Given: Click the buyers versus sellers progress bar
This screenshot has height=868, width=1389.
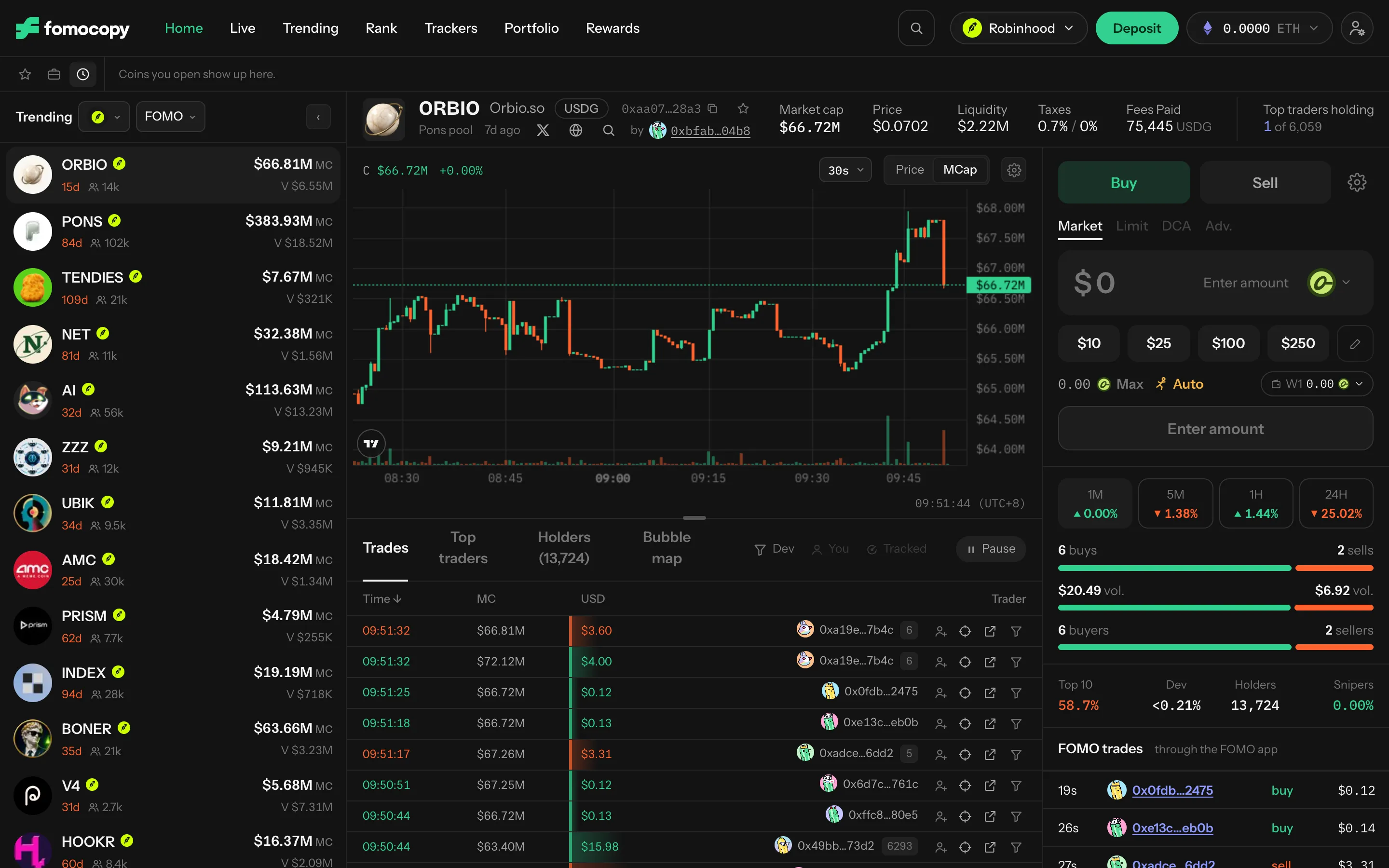Looking at the screenshot, I should tap(1215, 648).
